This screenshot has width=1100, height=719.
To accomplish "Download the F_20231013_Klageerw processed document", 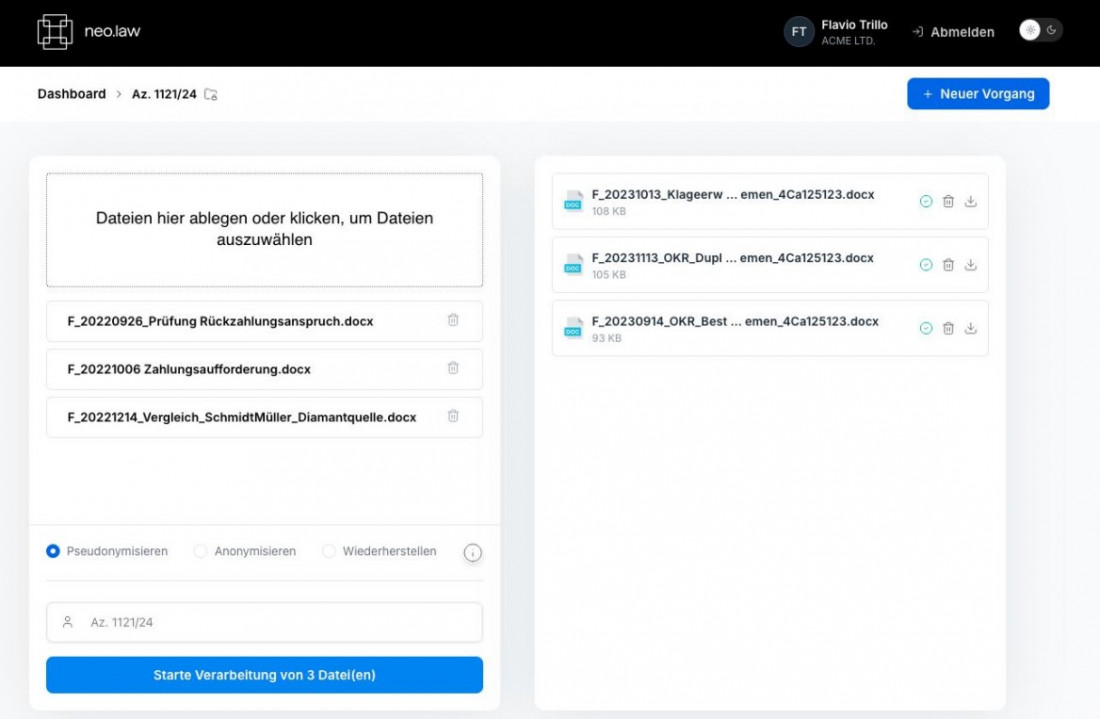I will 970,201.
